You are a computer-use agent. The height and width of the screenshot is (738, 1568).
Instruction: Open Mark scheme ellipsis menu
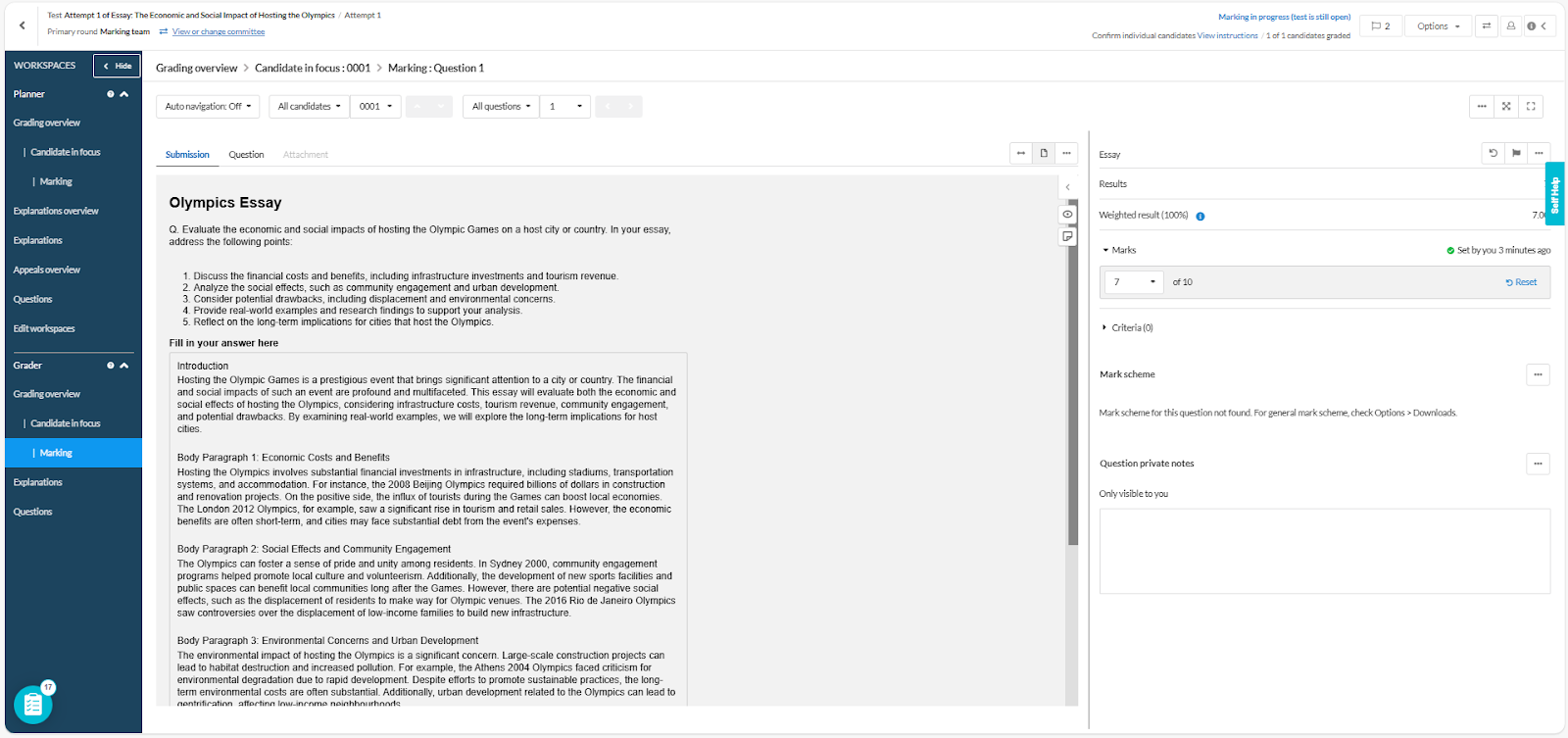pos(1538,374)
